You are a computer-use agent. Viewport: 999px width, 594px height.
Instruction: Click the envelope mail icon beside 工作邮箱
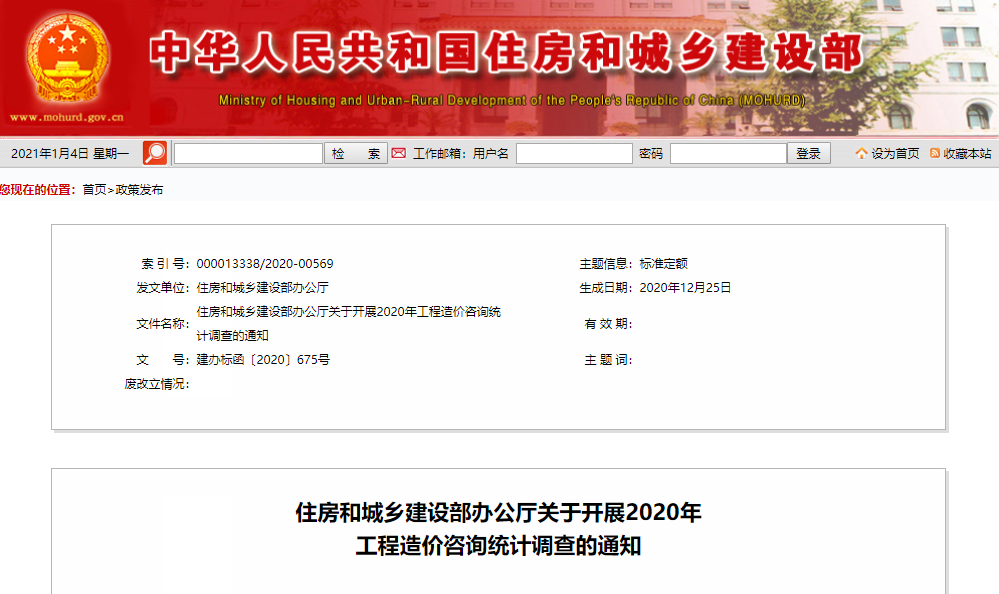click(x=398, y=152)
